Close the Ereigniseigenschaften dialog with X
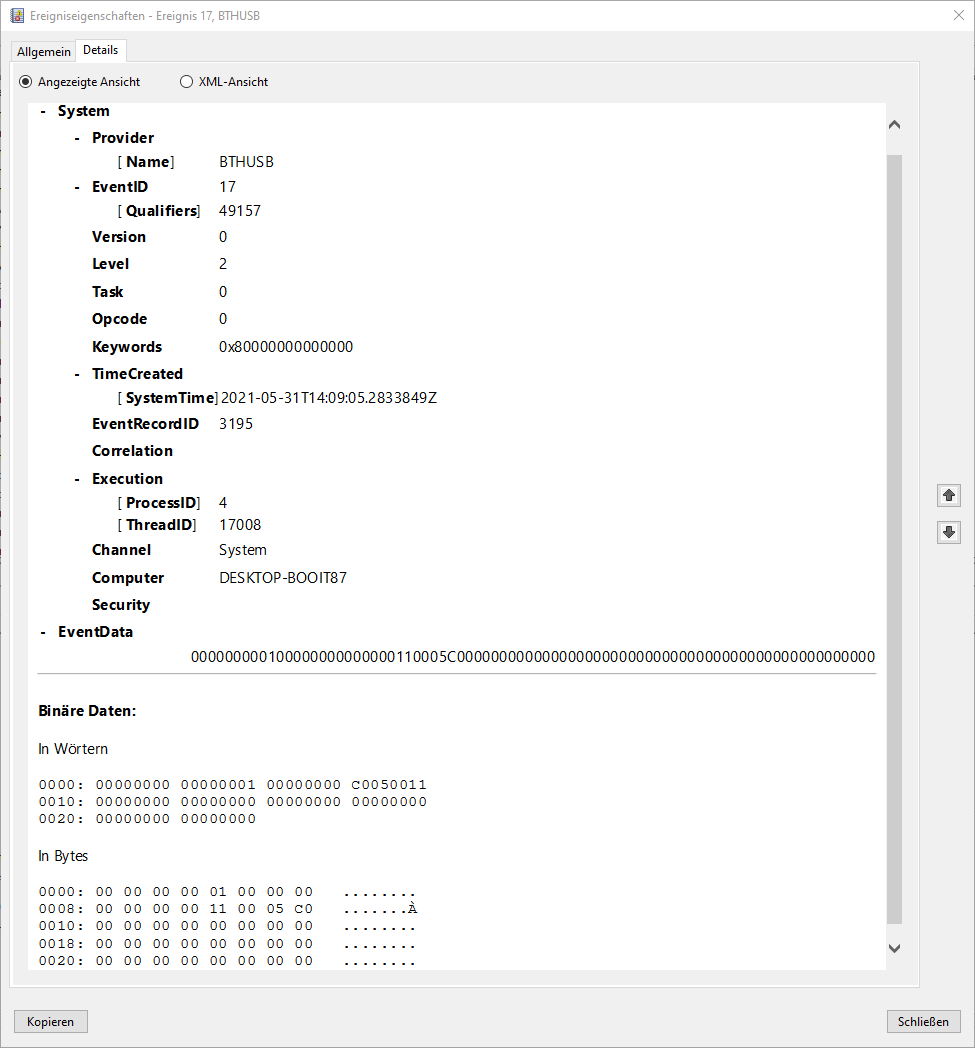Screen dimensions: 975x1048 [958, 15]
